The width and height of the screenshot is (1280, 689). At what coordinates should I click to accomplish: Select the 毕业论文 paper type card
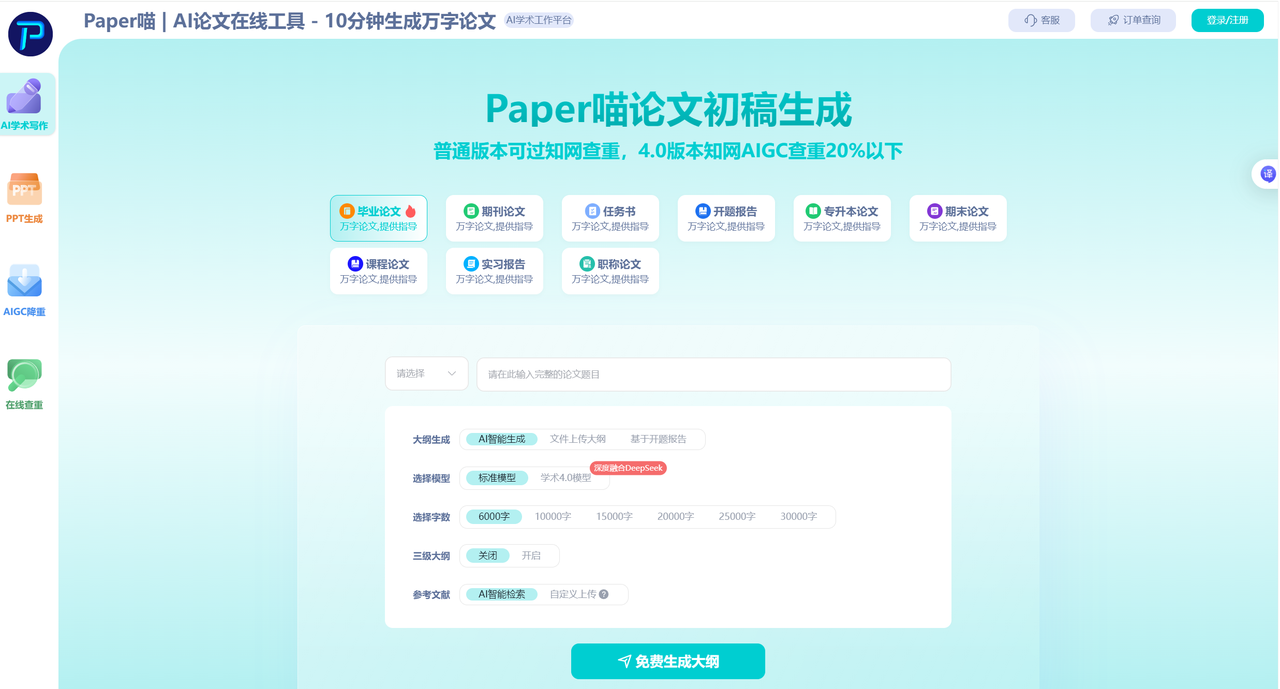click(378, 218)
